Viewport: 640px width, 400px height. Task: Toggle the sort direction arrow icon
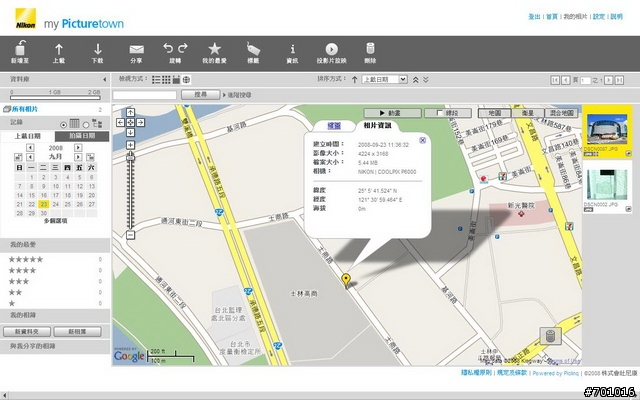coord(355,80)
